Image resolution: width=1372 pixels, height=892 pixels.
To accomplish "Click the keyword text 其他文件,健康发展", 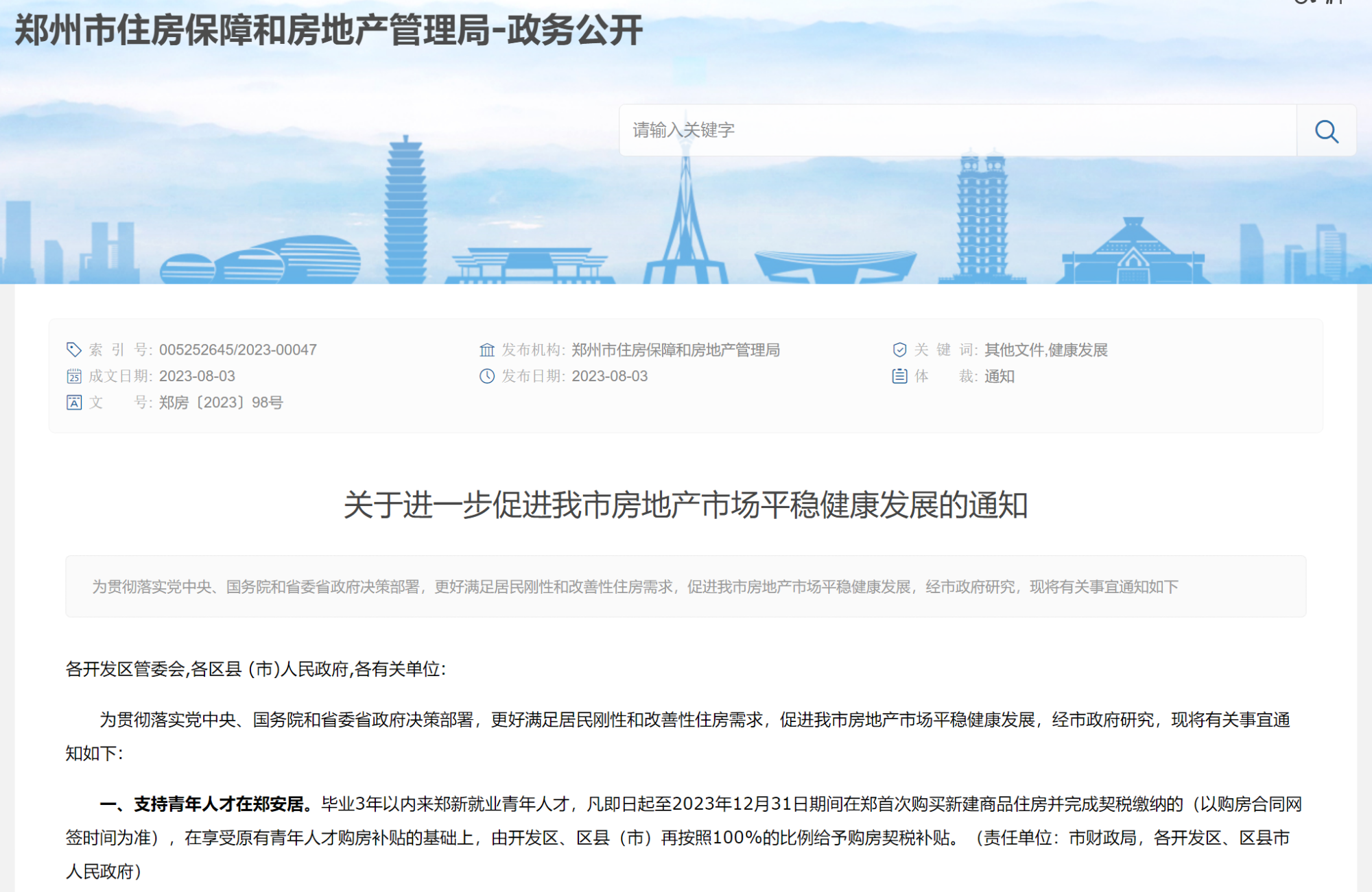I will 1045,350.
